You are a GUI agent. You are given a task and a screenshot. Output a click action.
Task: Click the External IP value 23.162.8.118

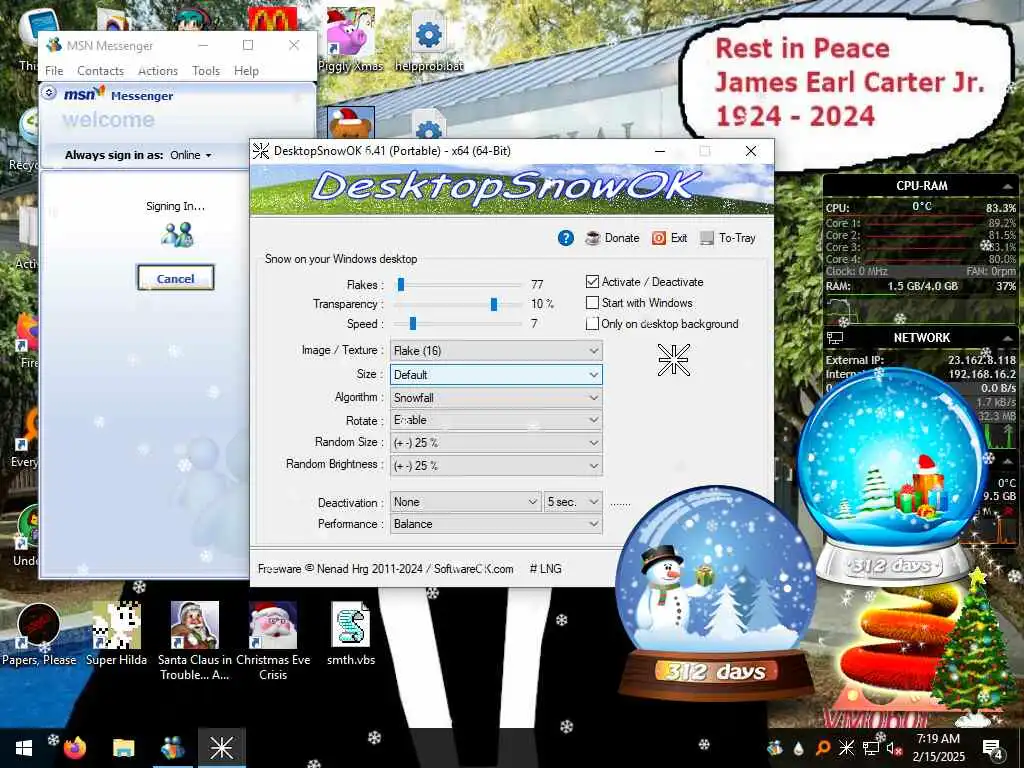tap(982, 360)
